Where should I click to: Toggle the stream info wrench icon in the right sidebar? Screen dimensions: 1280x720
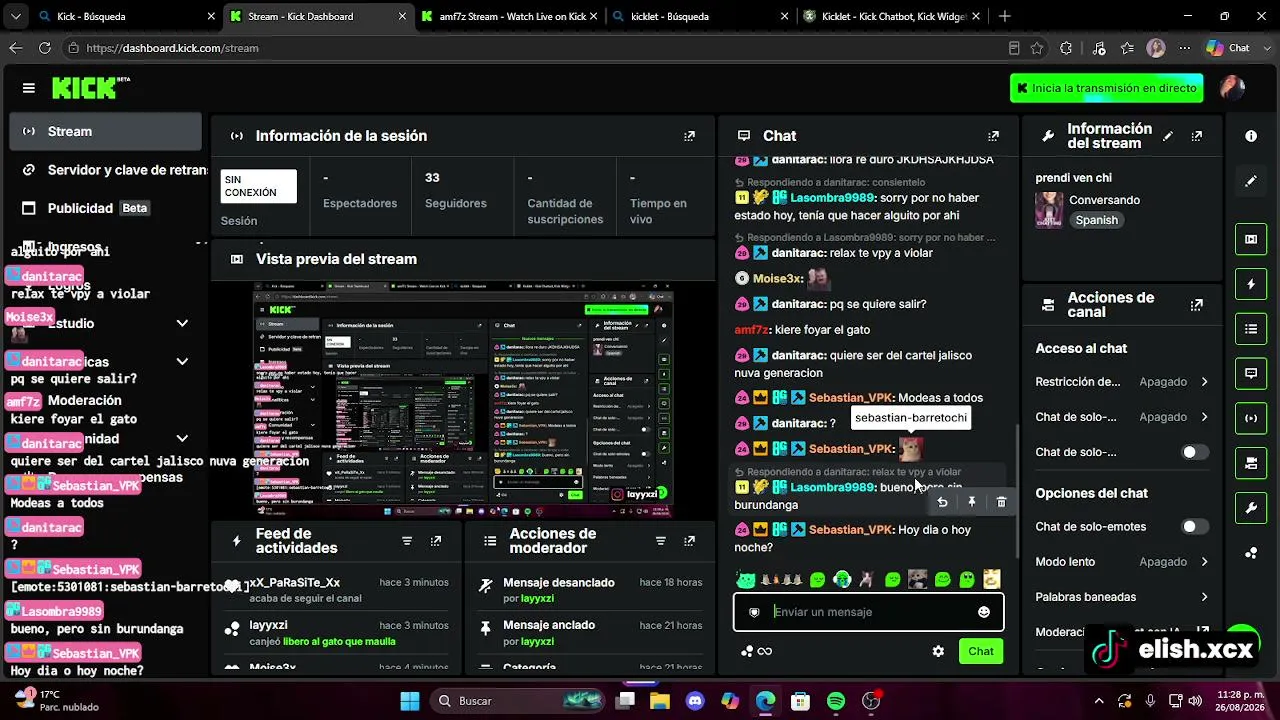(x=1251, y=508)
